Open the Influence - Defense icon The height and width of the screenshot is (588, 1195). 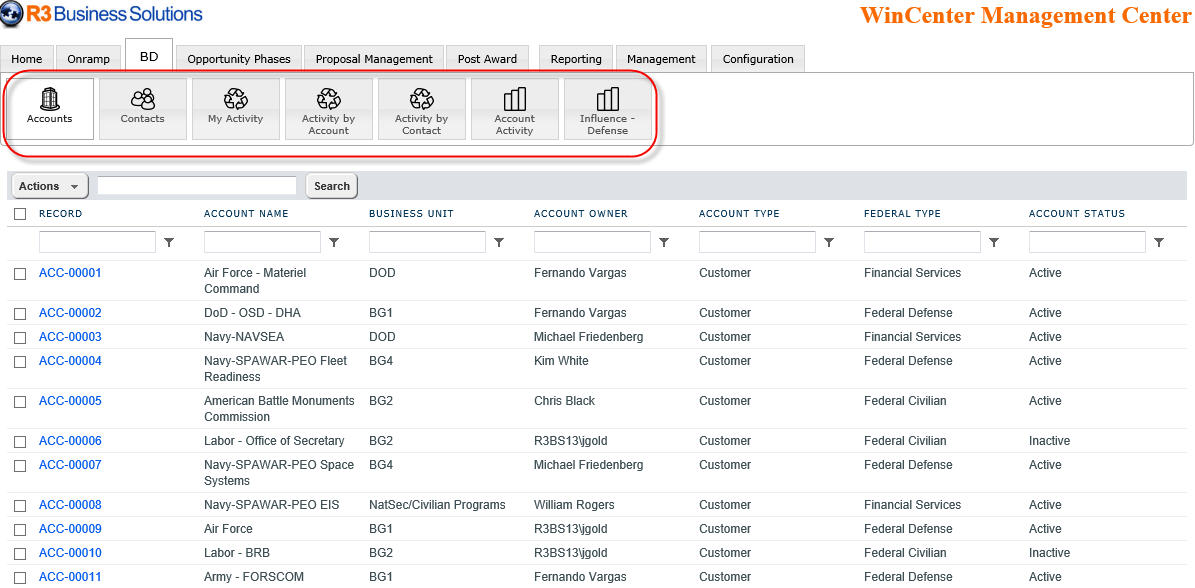608,108
